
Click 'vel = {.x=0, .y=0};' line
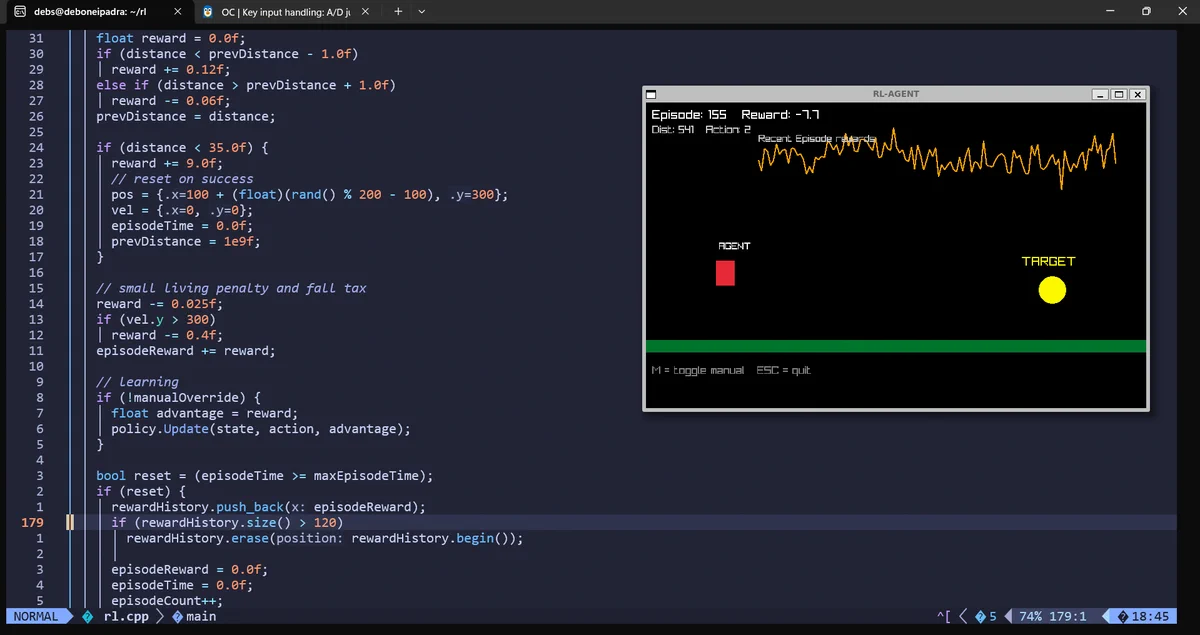[182, 210]
